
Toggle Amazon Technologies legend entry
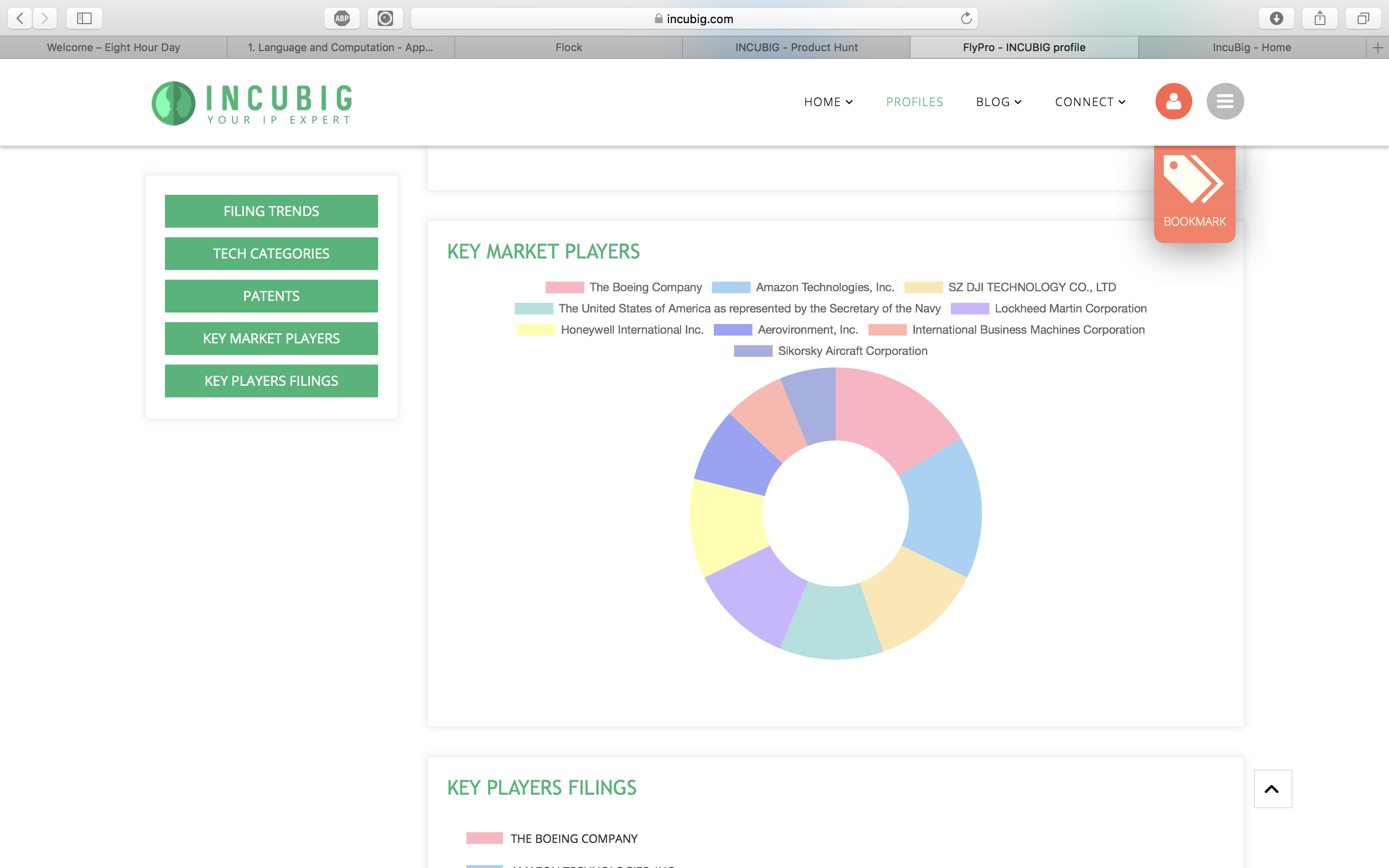803,287
